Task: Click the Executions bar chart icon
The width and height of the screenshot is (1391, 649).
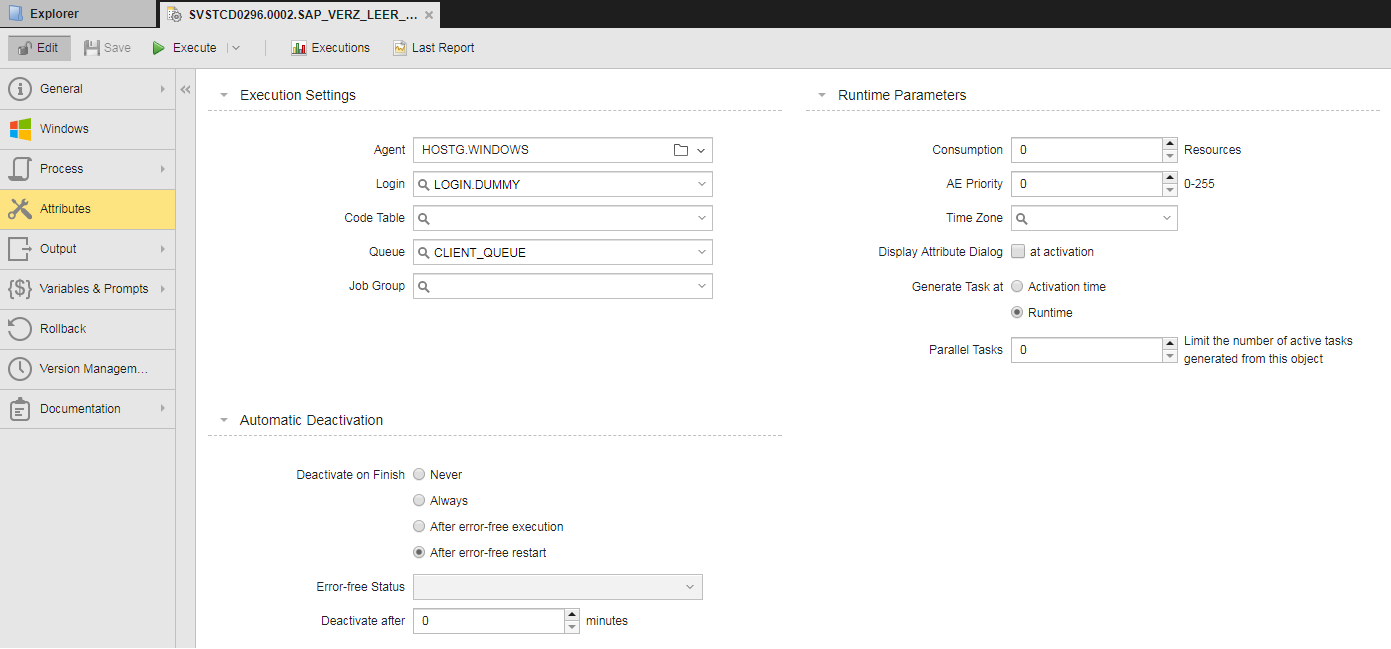Action: (x=298, y=48)
